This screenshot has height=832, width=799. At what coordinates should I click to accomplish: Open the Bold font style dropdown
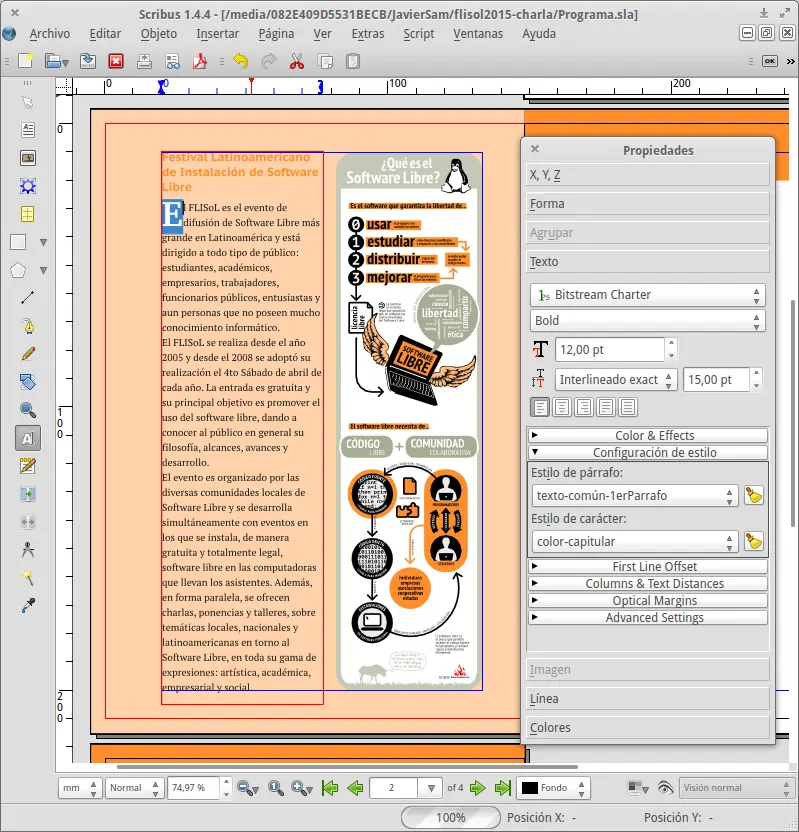click(x=647, y=320)
